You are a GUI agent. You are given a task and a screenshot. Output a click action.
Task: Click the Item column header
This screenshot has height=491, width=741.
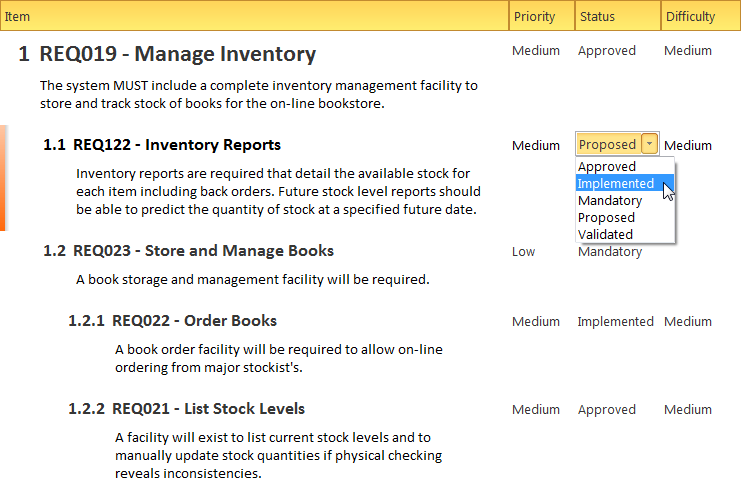click(250, 17)
